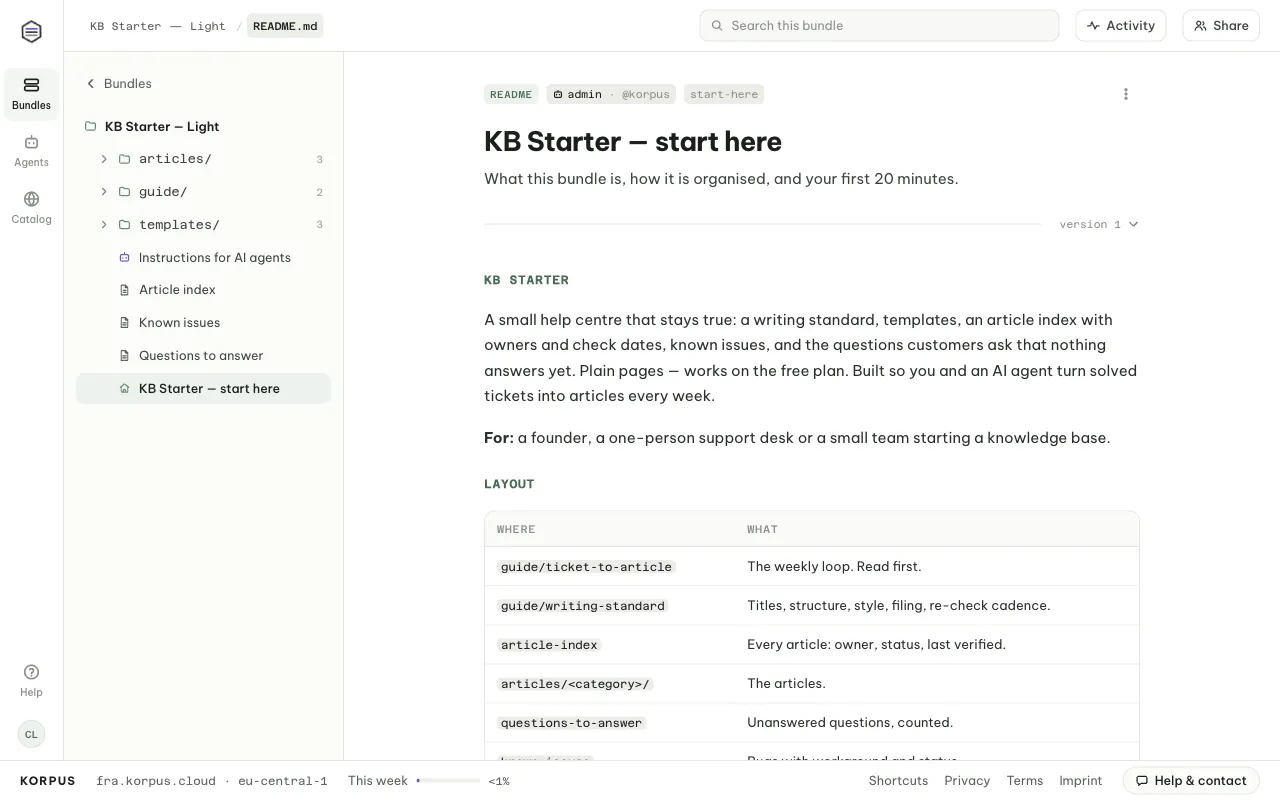Select KB Starter — start here tree item
This screenshot has height=800, width=1280.
pos(203,389)
